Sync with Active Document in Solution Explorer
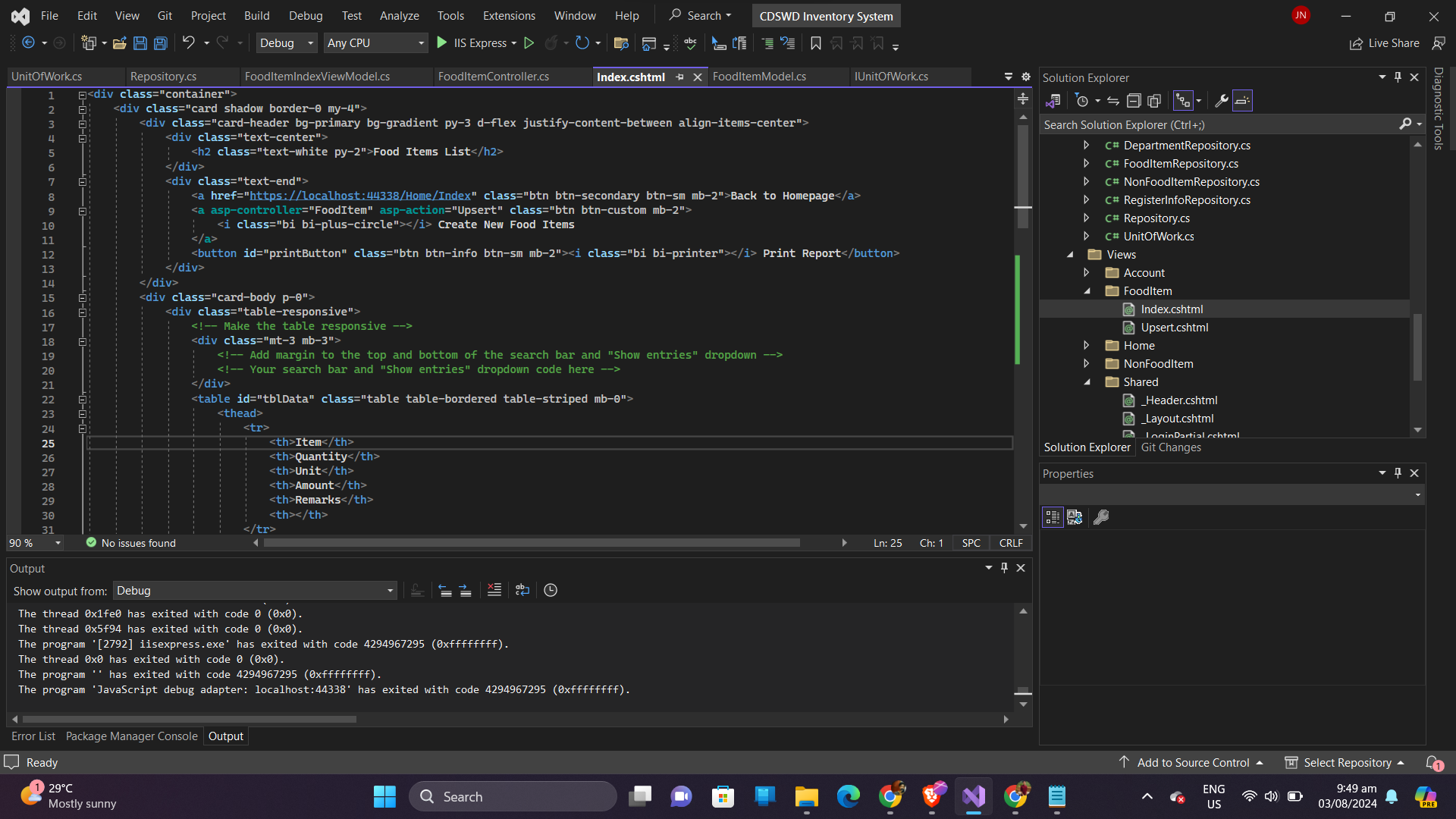Screen dimensions: 1456x819 pyautogui.click(x=1112, y=101)
